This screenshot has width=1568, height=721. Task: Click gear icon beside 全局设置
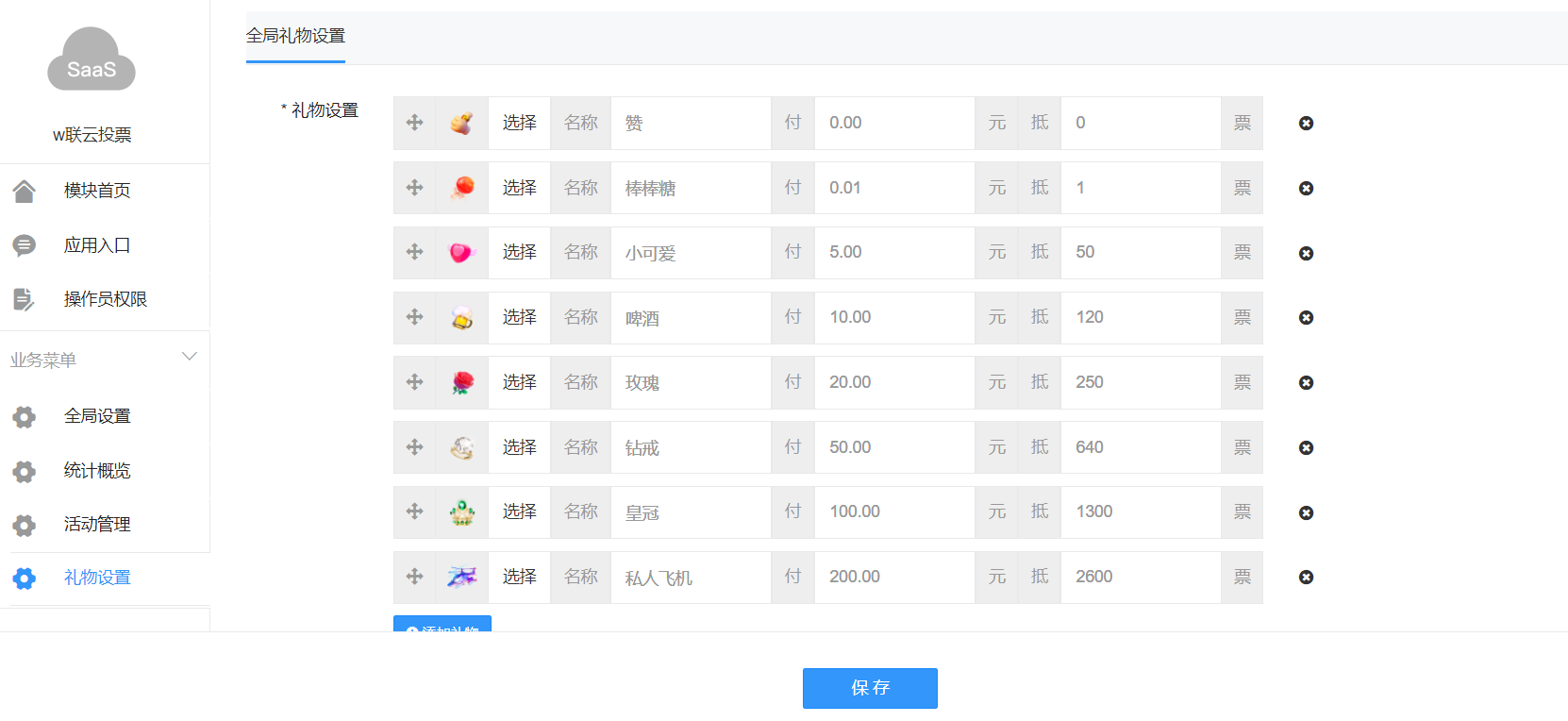[25, 416]
